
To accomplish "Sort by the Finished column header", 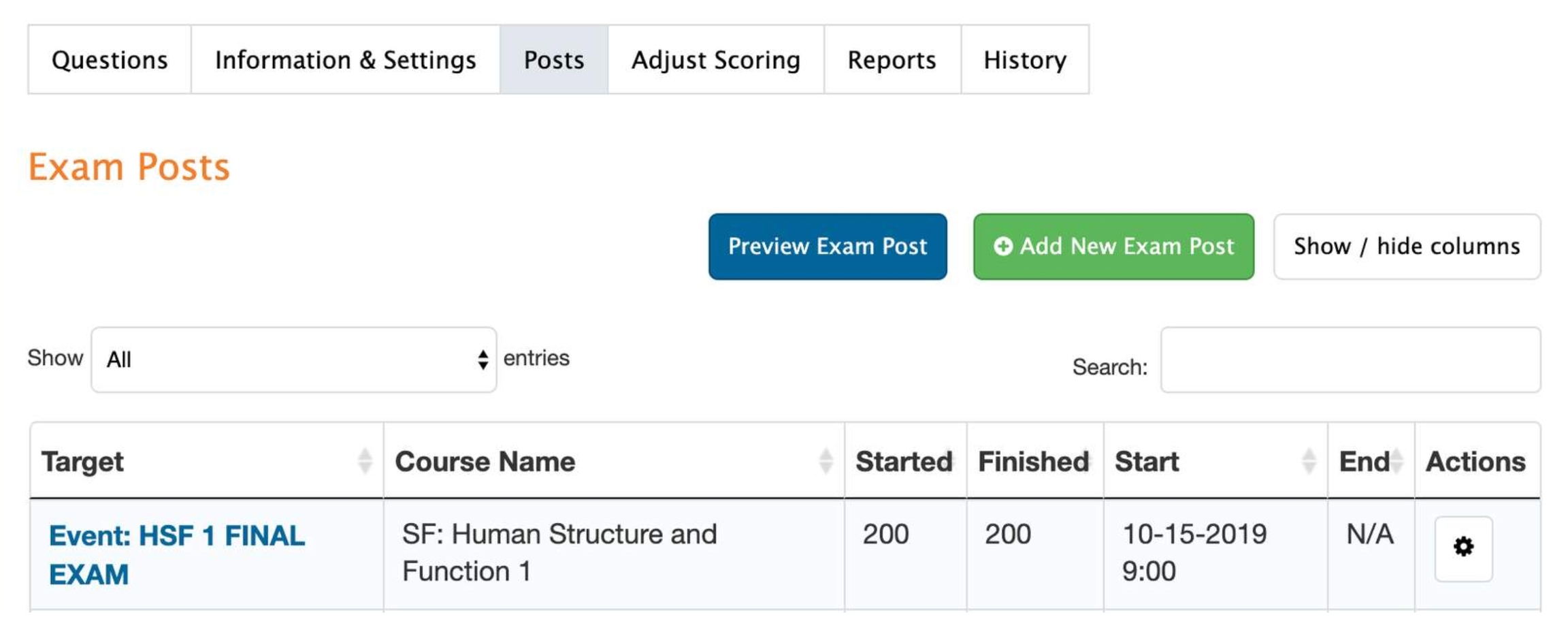I will point(1033,462).
